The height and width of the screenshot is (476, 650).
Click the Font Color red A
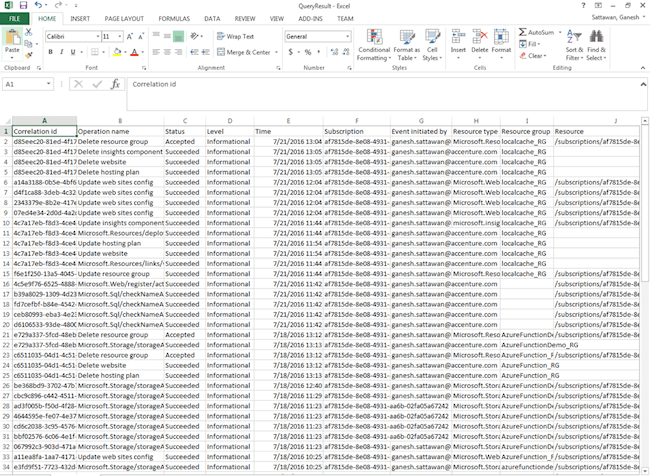tap(134, 52)
